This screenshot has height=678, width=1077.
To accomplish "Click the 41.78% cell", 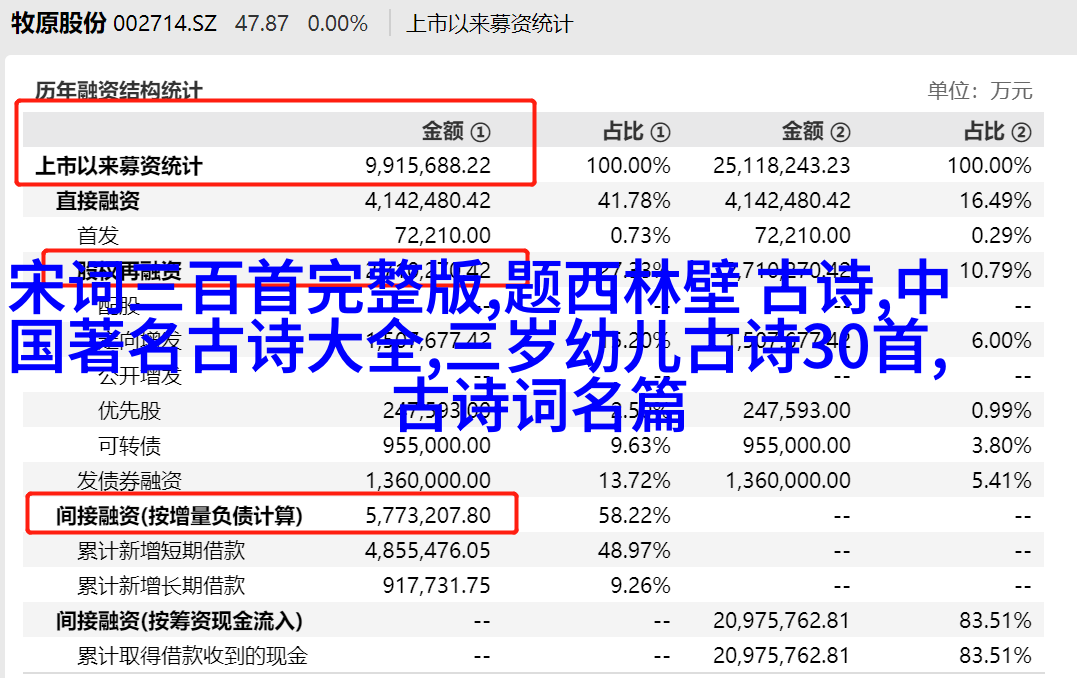I will click(x=634, y=201).
